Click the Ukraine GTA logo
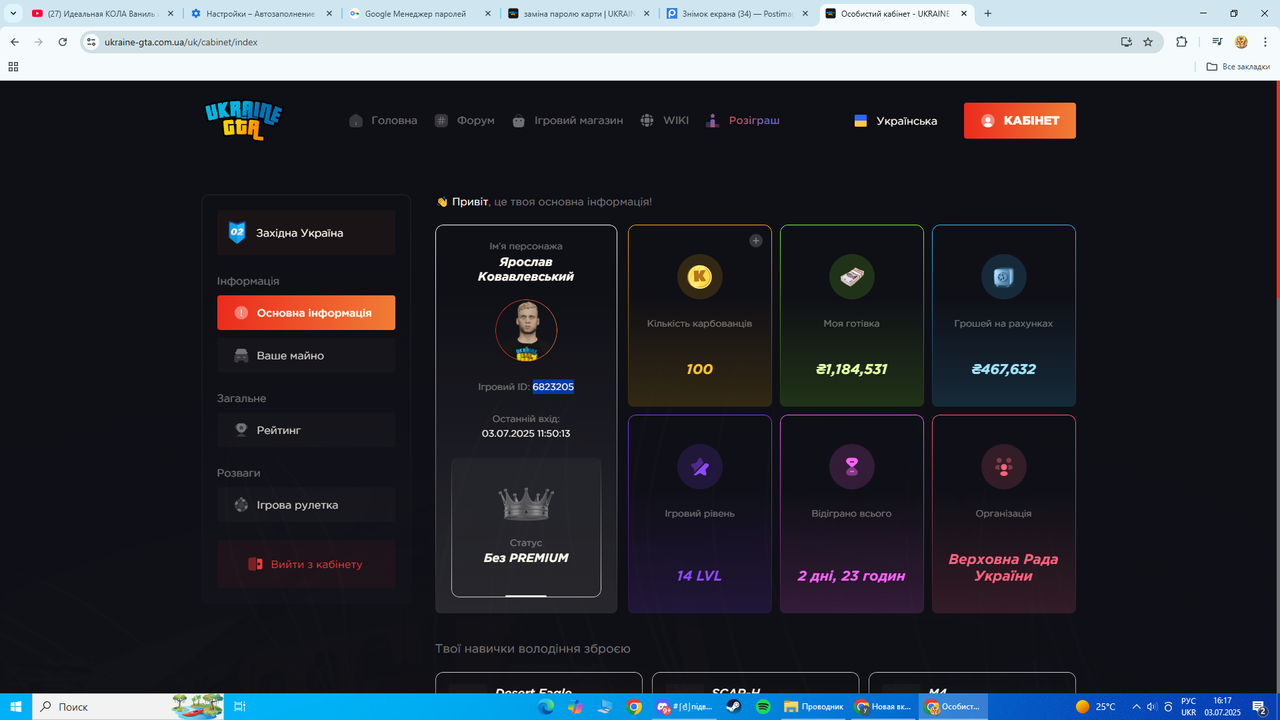Image resolution: width=1280 pixels, height=720 pixels. pos(243,120)
